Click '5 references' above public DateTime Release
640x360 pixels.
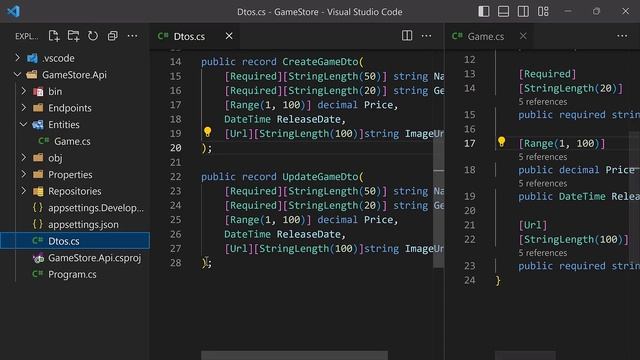tap(542, 183)
